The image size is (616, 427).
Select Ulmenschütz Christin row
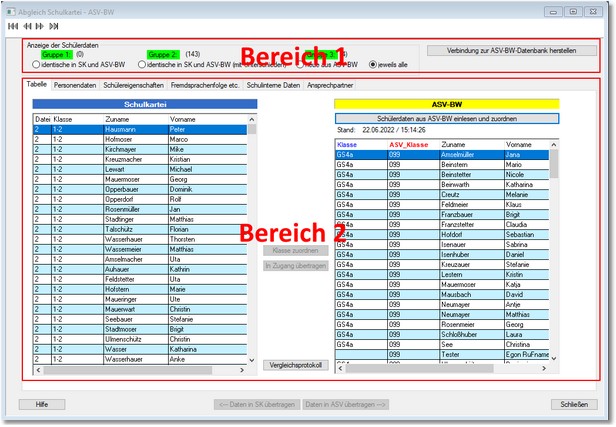click(x=140, y=339)
